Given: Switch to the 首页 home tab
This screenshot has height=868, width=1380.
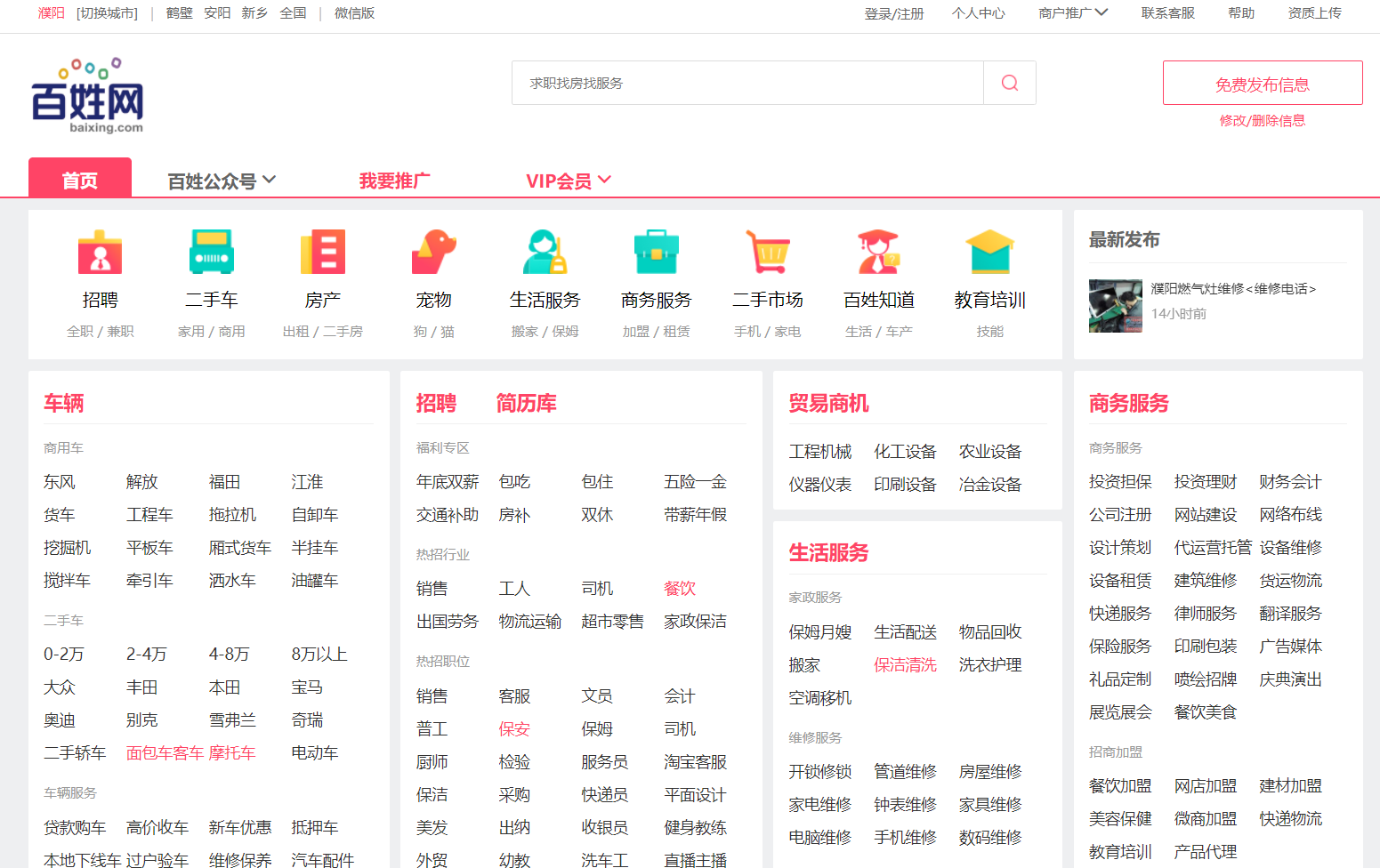Looking at the screenshot, I should tap(80, 180).
